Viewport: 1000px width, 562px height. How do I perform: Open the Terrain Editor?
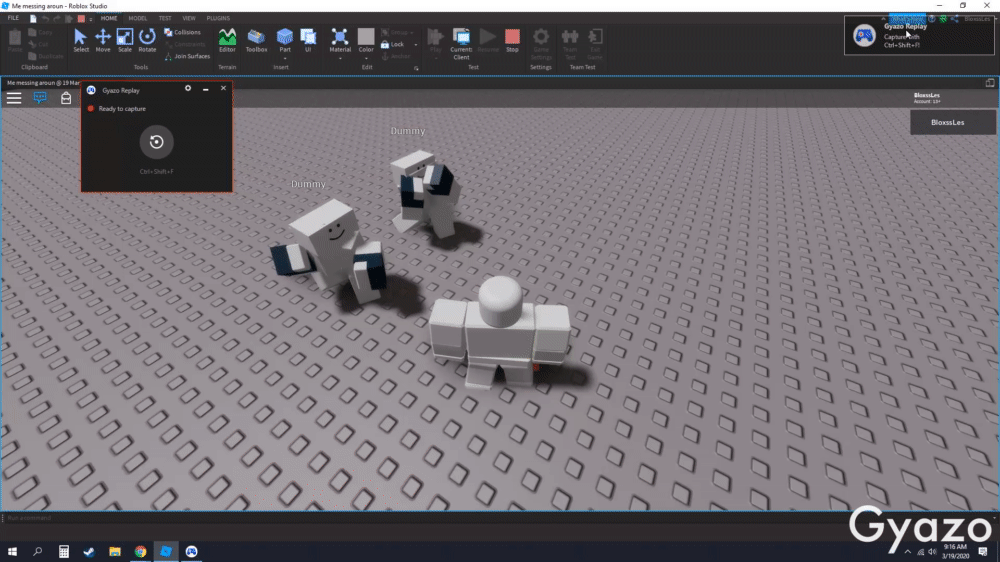227,40
